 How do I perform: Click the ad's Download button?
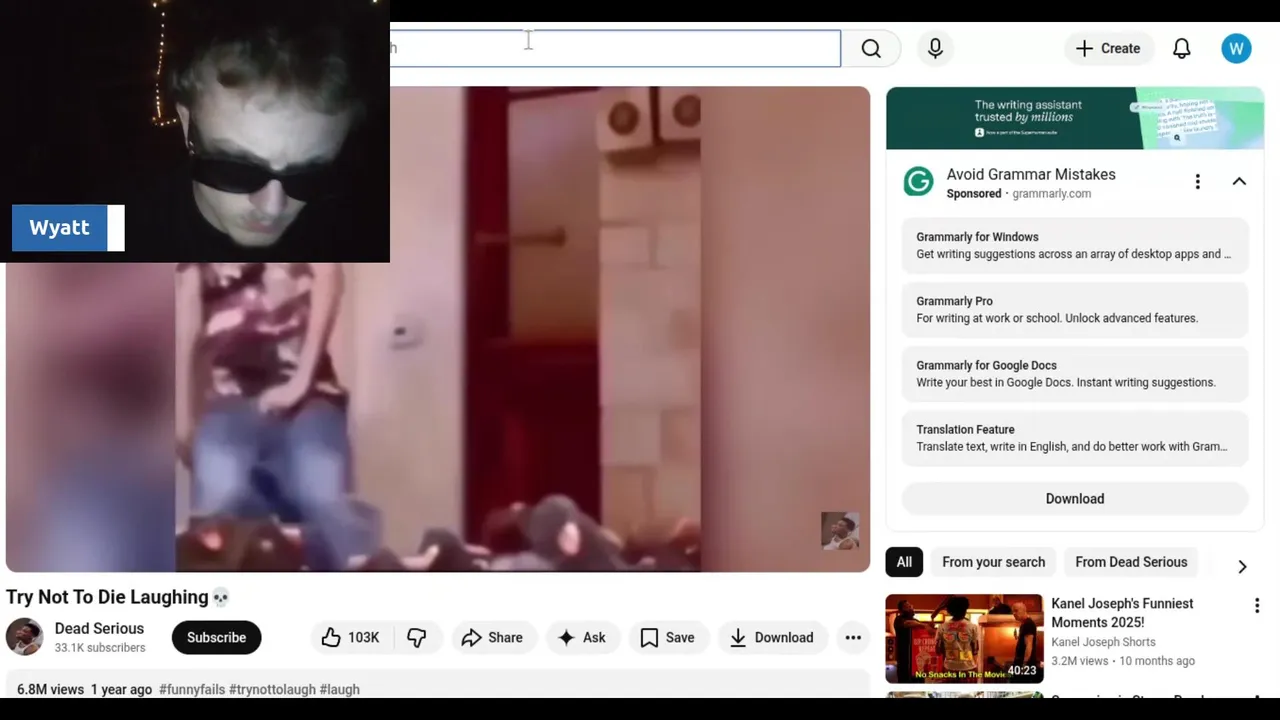click(1075, 499)
